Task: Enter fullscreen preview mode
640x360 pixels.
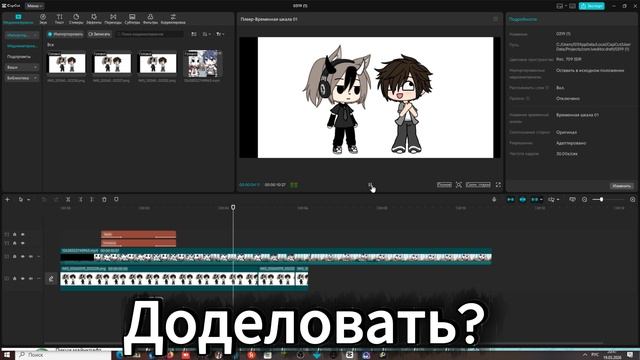Action: click(498, 185)
